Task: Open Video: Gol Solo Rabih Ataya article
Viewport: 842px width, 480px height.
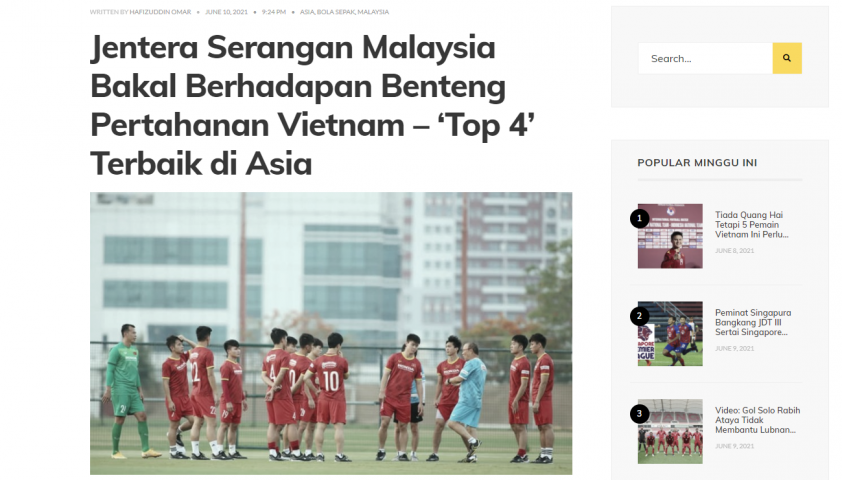Action: tap(757, 420)
